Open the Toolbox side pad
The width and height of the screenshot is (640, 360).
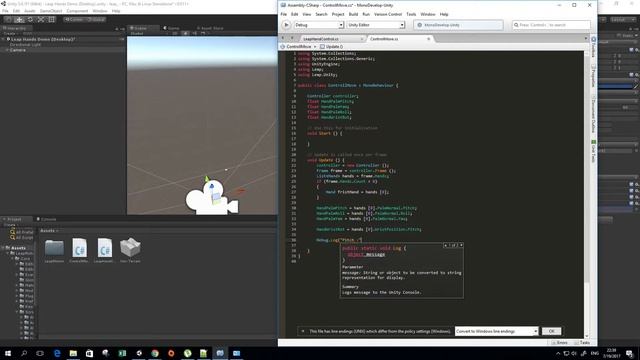coord(593,48)
